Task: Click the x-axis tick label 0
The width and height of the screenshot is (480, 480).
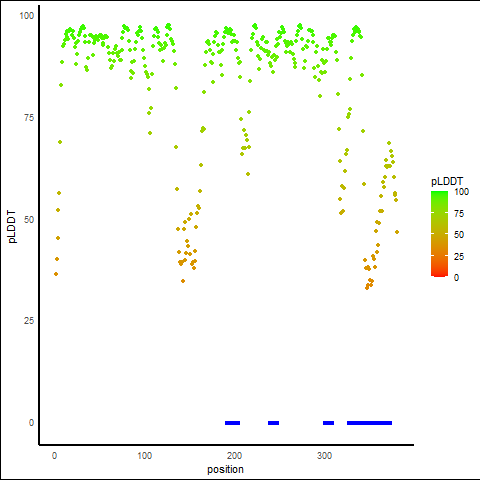Action: coord(54,455)
